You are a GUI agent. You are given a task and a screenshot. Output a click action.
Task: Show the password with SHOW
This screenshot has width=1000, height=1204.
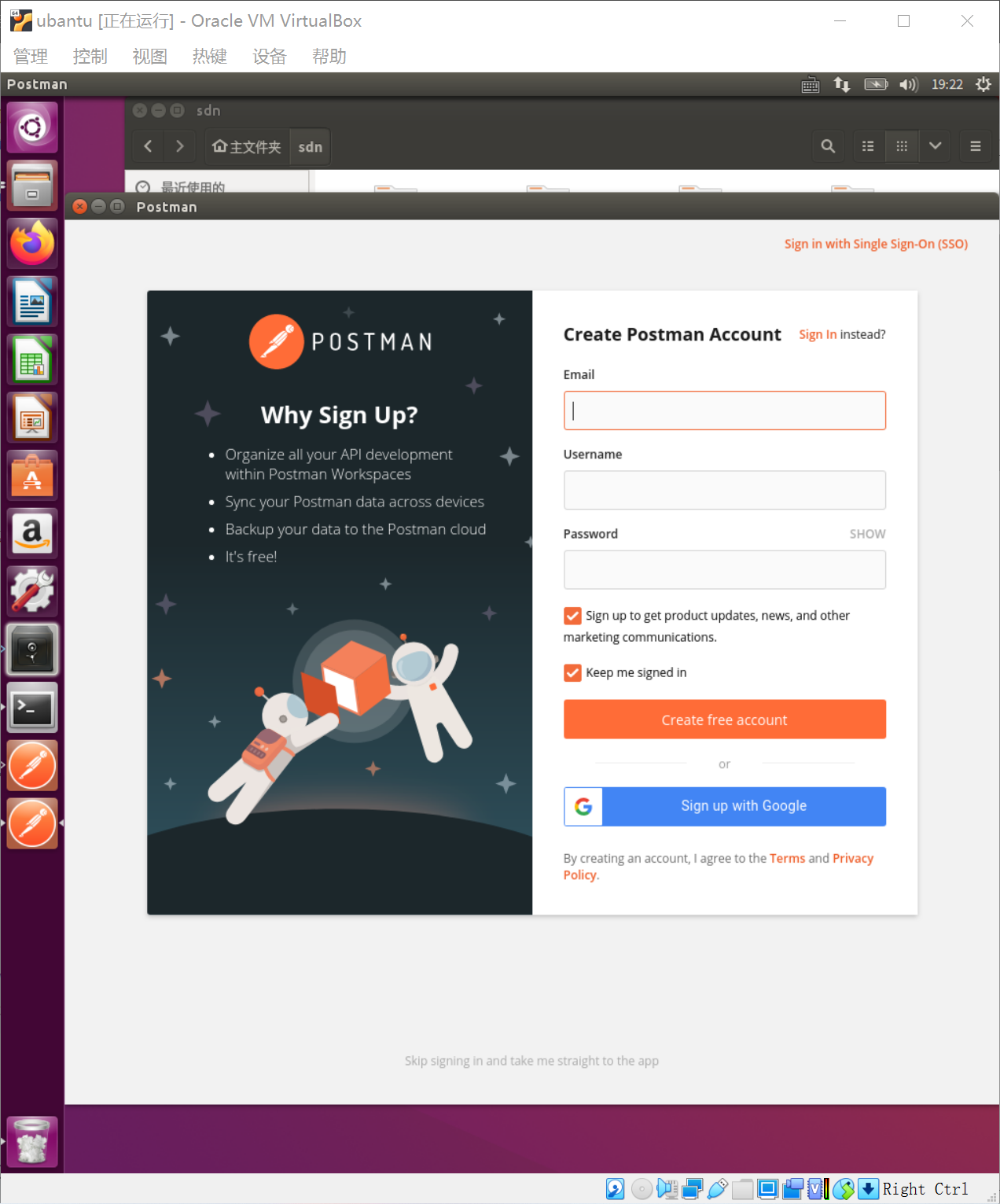click(x=867, y=534)
